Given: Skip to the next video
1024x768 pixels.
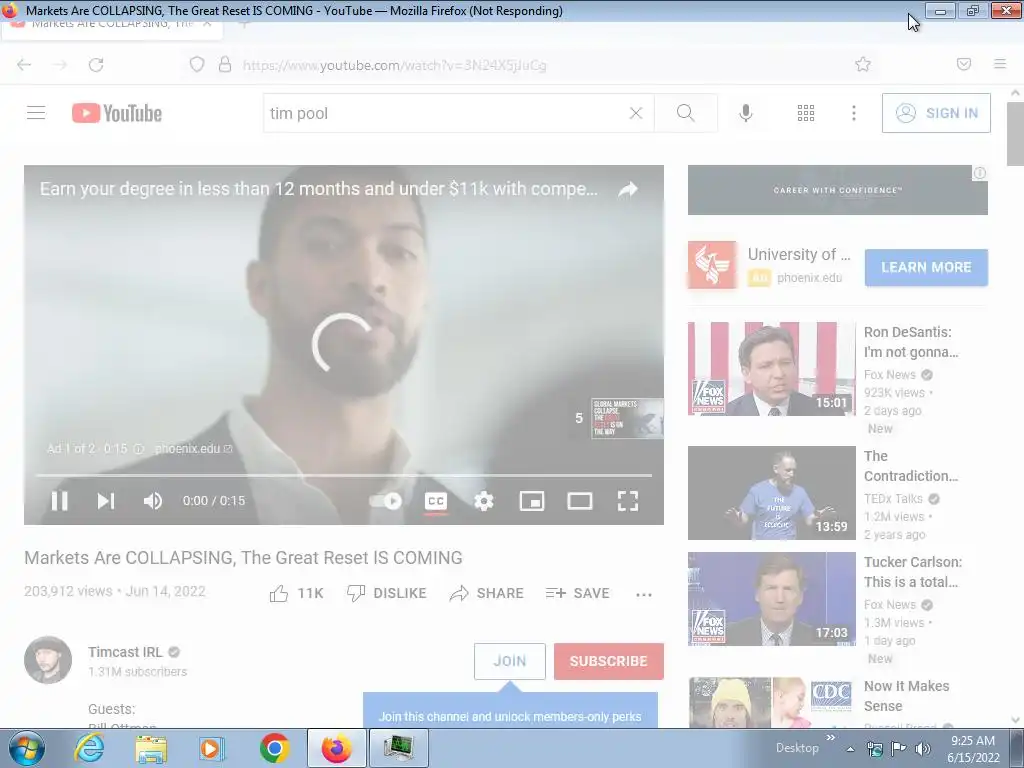Looking at the screenshot, I should [106, 501].
